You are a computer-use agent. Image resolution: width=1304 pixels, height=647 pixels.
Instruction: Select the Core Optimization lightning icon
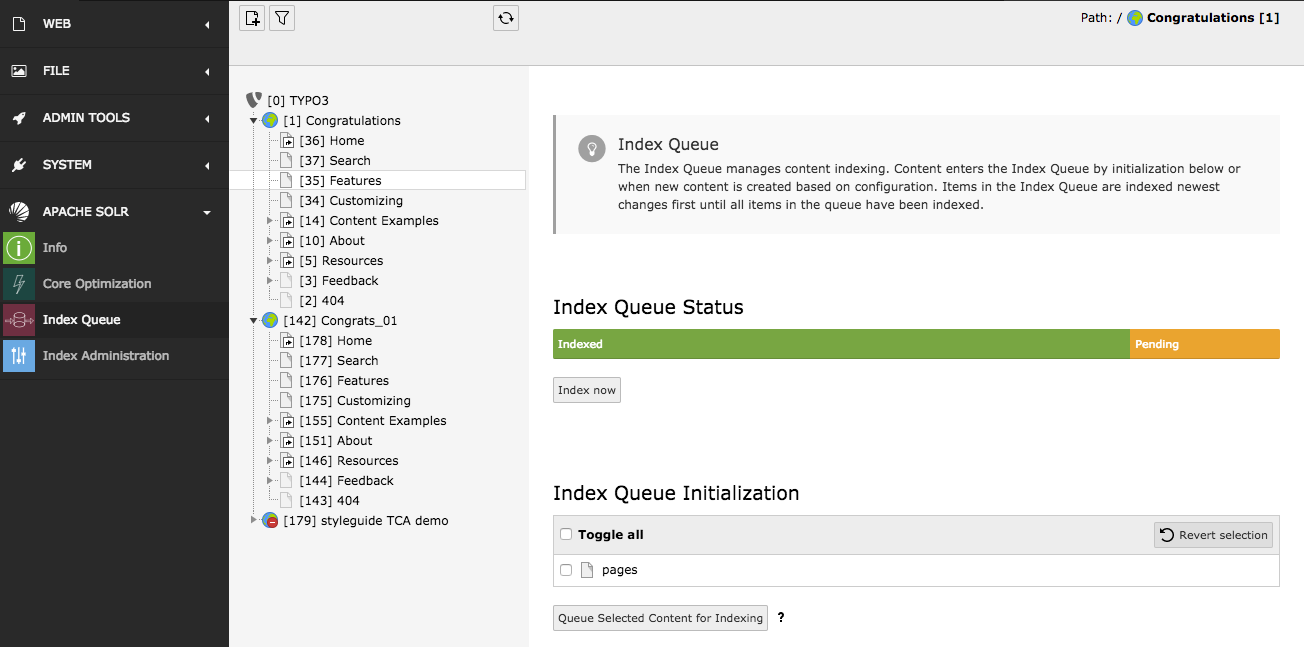pos(19,284)
